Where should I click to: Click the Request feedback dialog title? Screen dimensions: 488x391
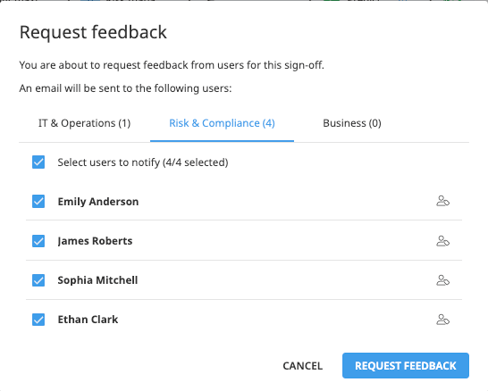click(x=93, y=32)
